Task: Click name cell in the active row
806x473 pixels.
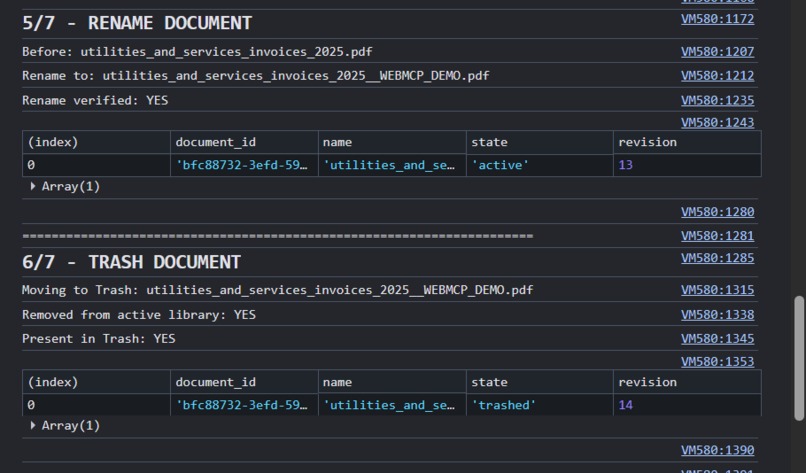Action: pos(392,165)
